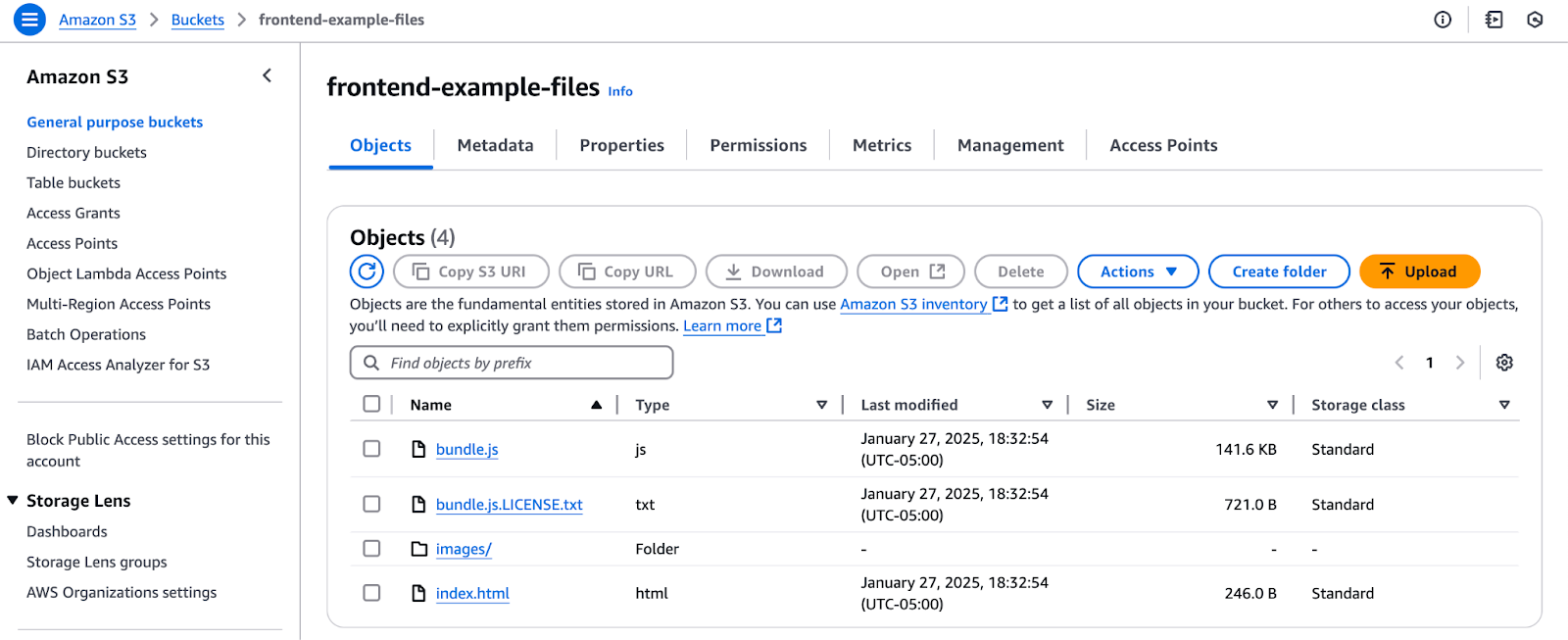Open Storage Lens Dashboards
Screen dimensions: 1568x640
click(x=67, y=531)
